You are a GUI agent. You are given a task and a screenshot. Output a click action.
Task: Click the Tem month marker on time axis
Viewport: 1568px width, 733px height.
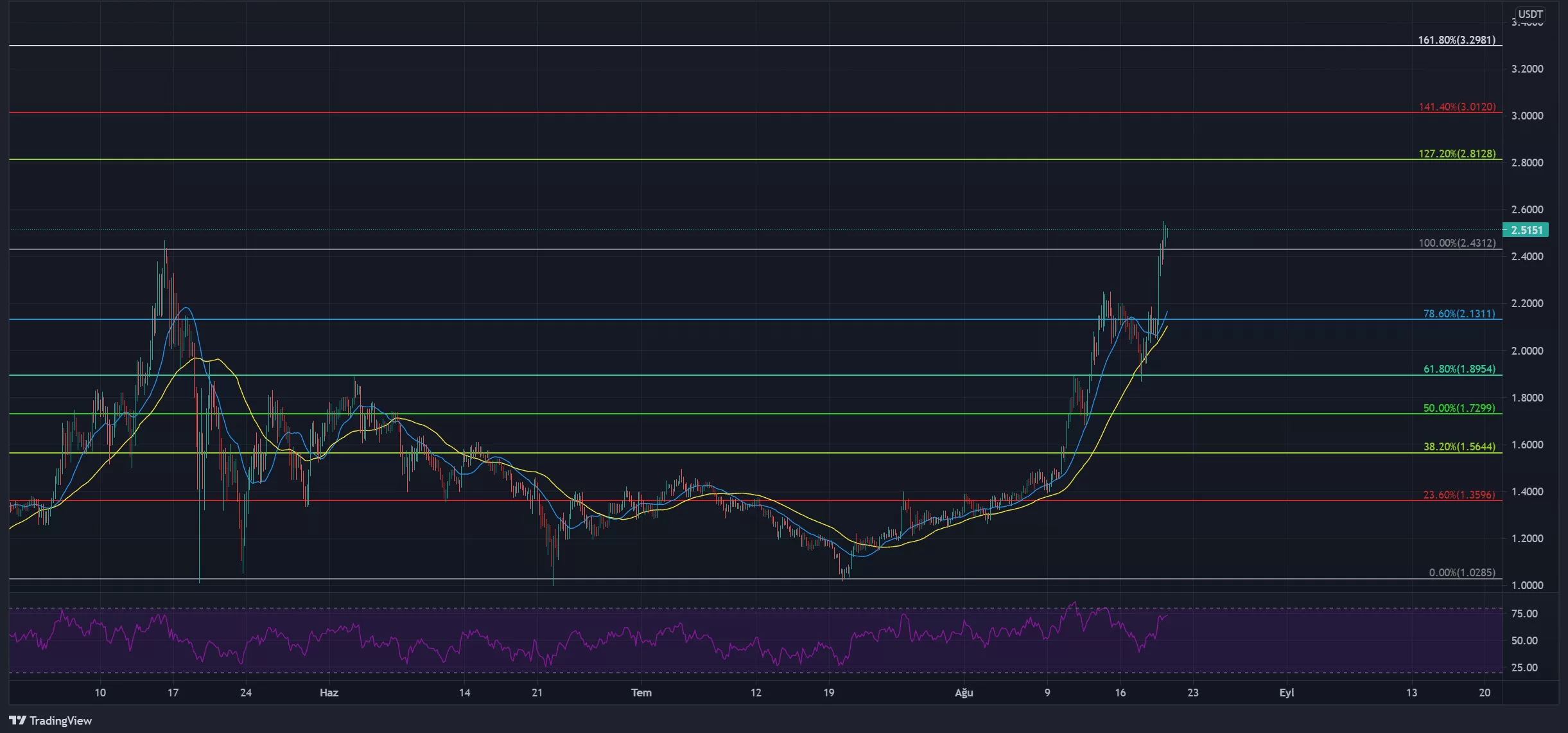(641, 693)
